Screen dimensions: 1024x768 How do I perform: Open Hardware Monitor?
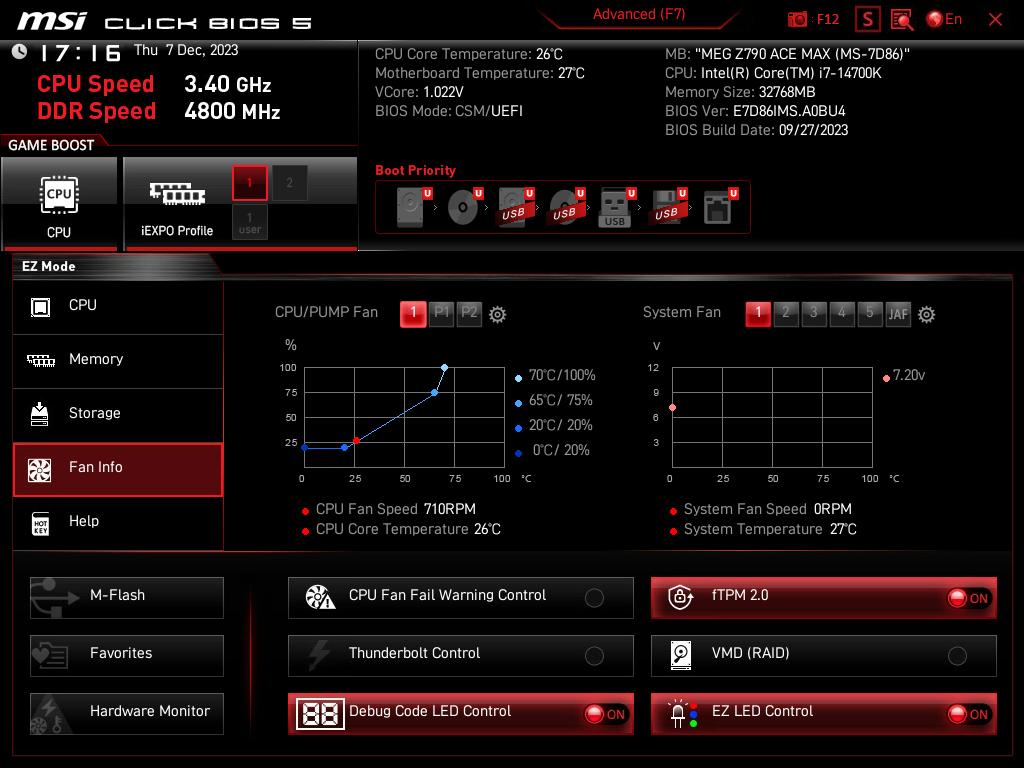coord(127,713)
